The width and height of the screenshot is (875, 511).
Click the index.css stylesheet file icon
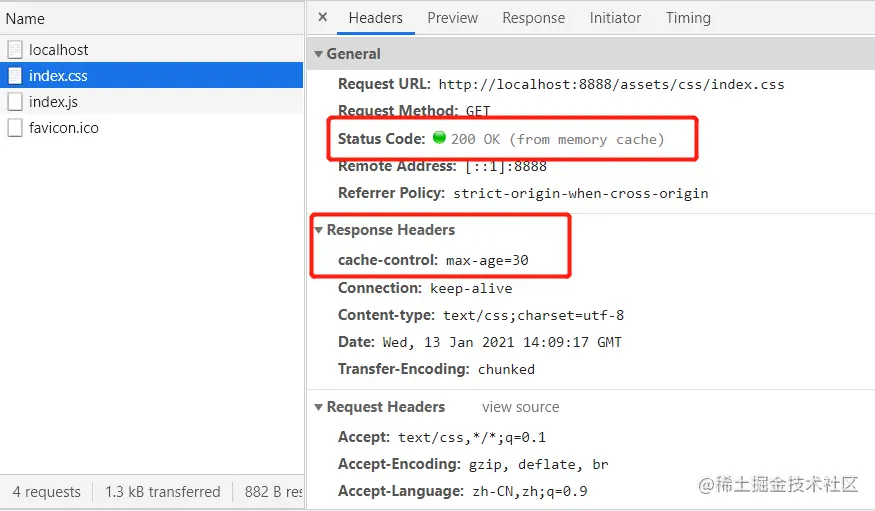point(15,75)
